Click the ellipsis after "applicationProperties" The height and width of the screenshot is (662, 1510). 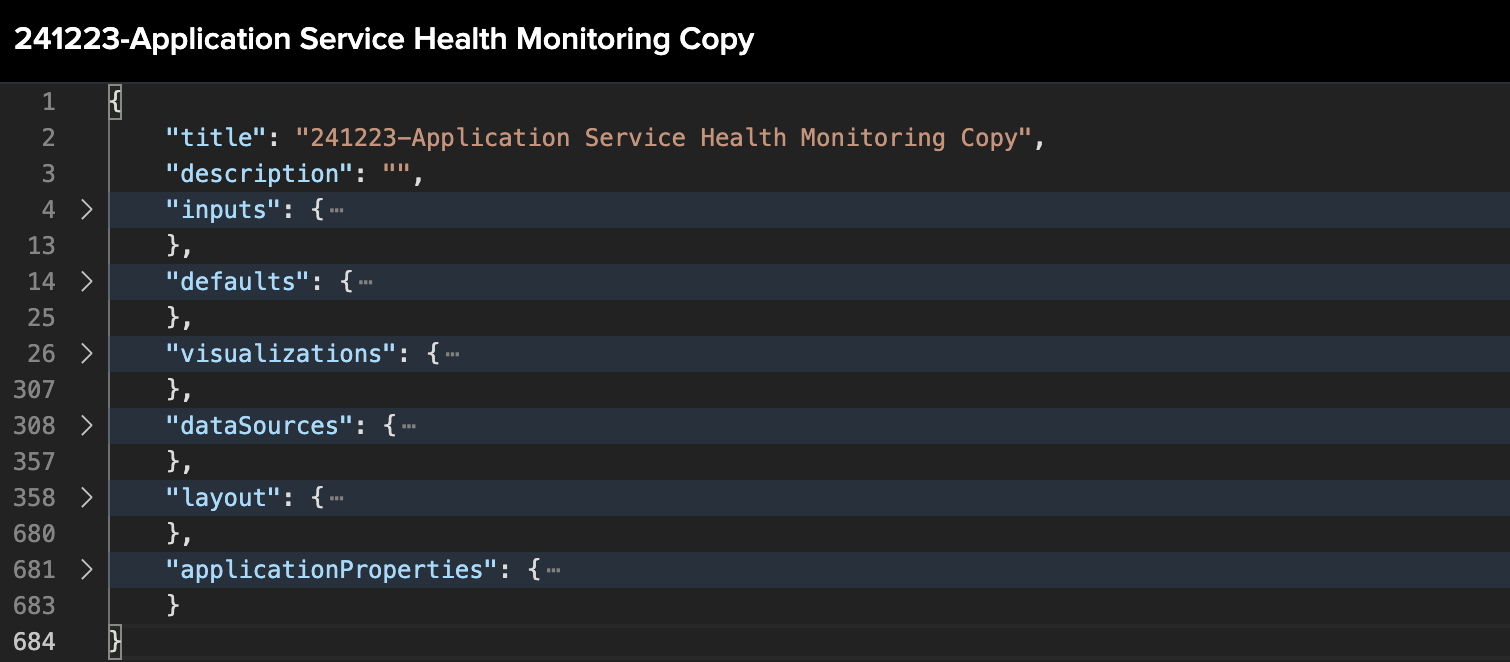(553, 570)
